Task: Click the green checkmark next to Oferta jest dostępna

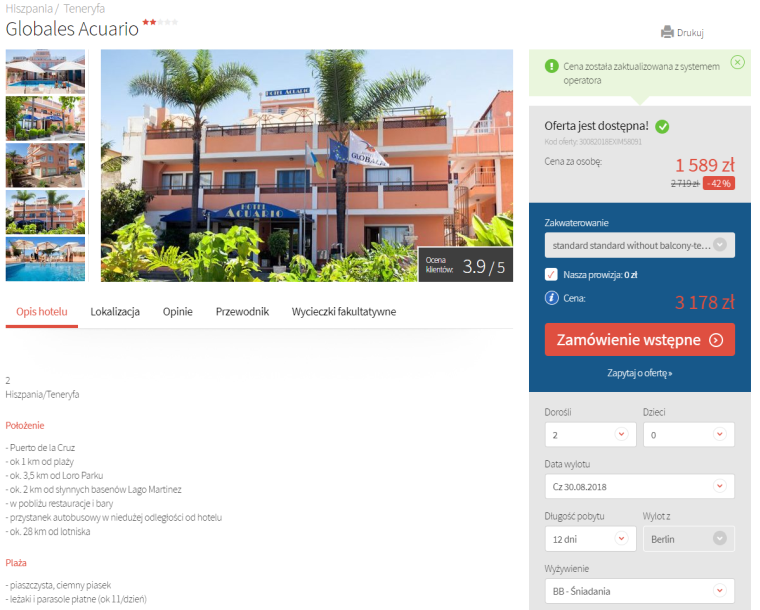Action: click(x=662, y=126)
